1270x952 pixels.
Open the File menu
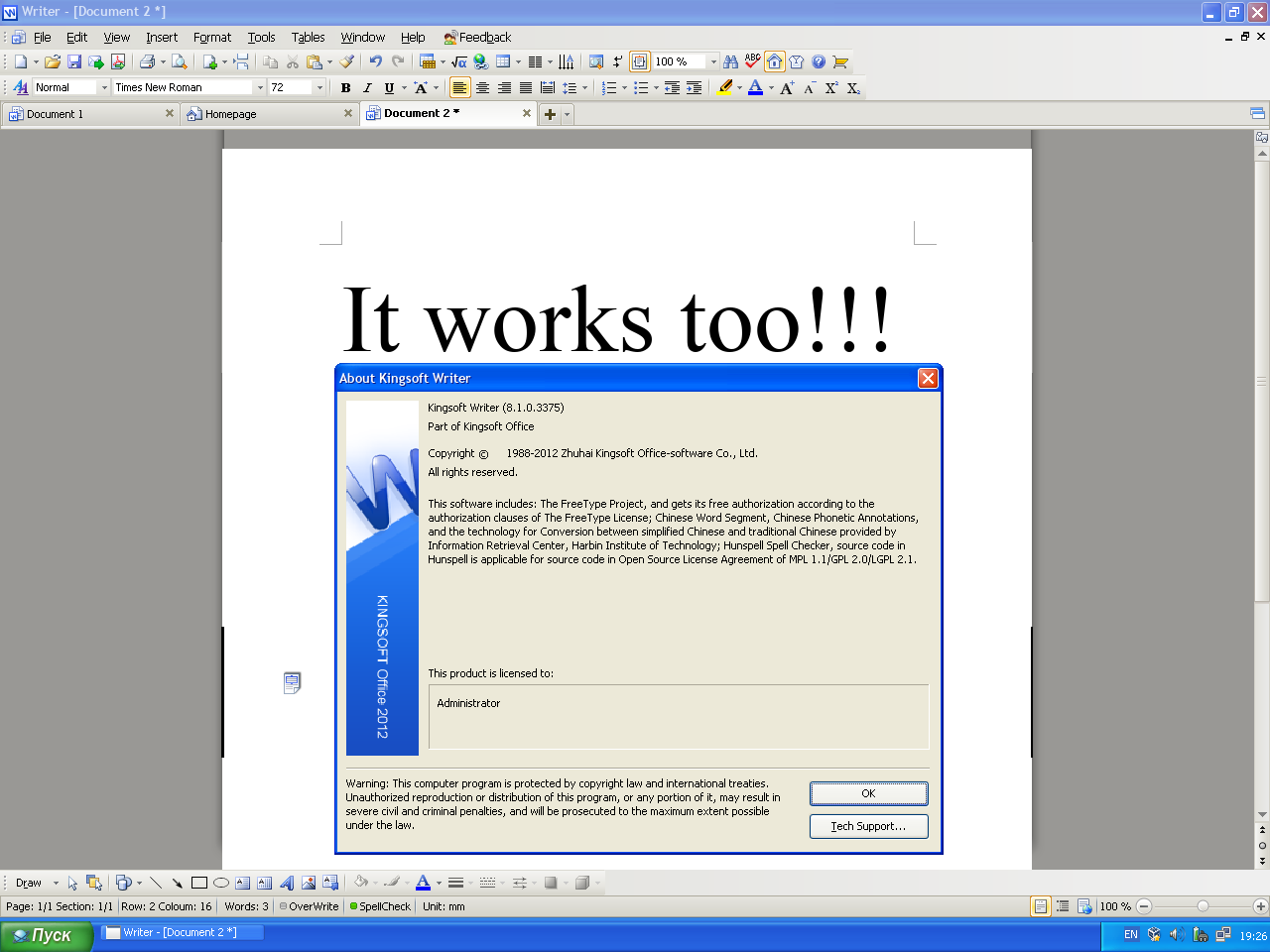coord(43,37)
